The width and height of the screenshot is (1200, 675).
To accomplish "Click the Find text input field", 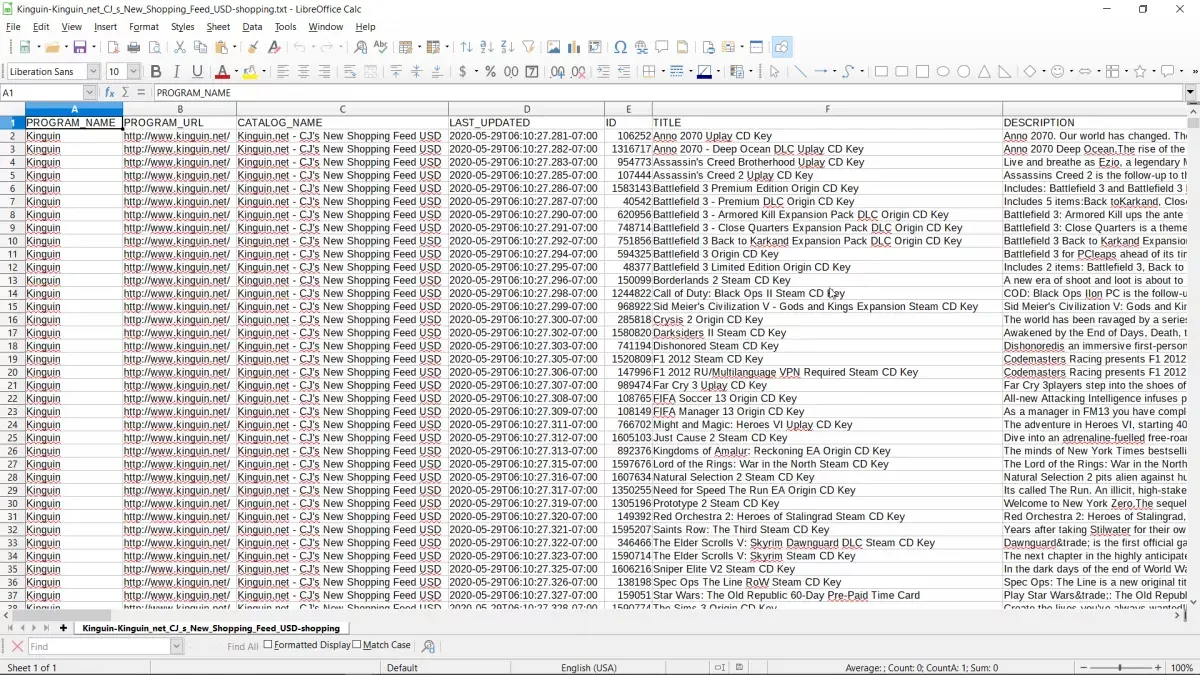I will pyautogui.click(x=99, y=647).
